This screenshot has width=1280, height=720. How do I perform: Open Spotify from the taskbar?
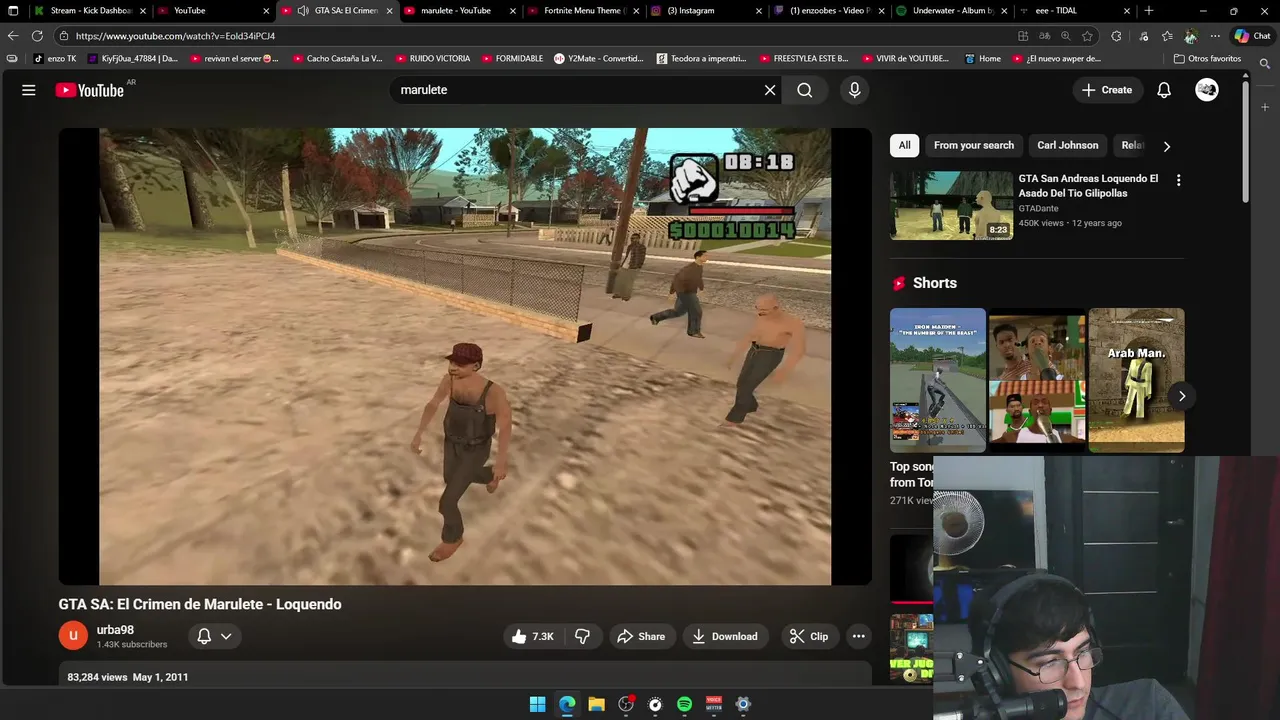pos(684,704)
